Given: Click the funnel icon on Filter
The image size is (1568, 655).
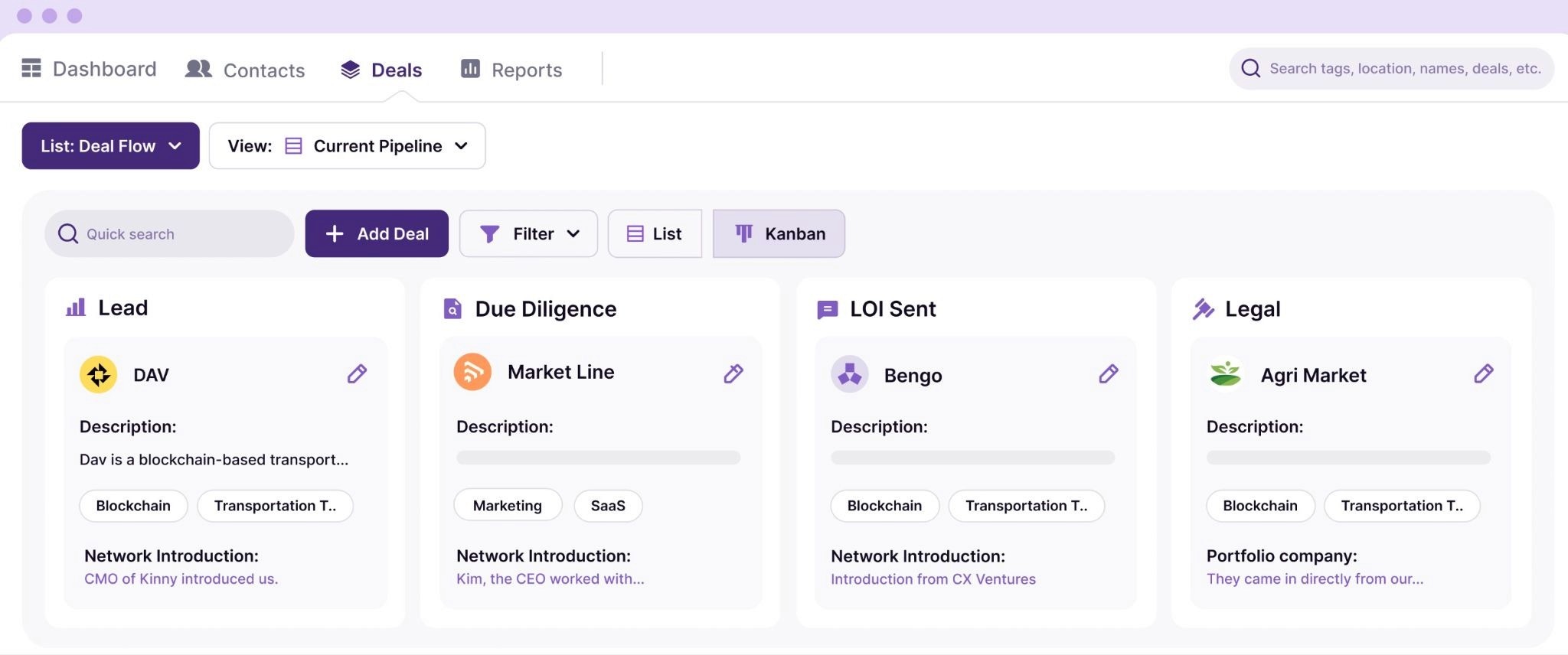Looking at the screenshot, I should 489,234.
